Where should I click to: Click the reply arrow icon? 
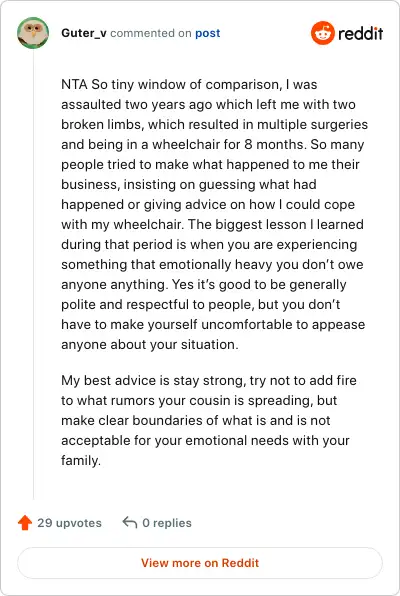(x=130, y=523)
